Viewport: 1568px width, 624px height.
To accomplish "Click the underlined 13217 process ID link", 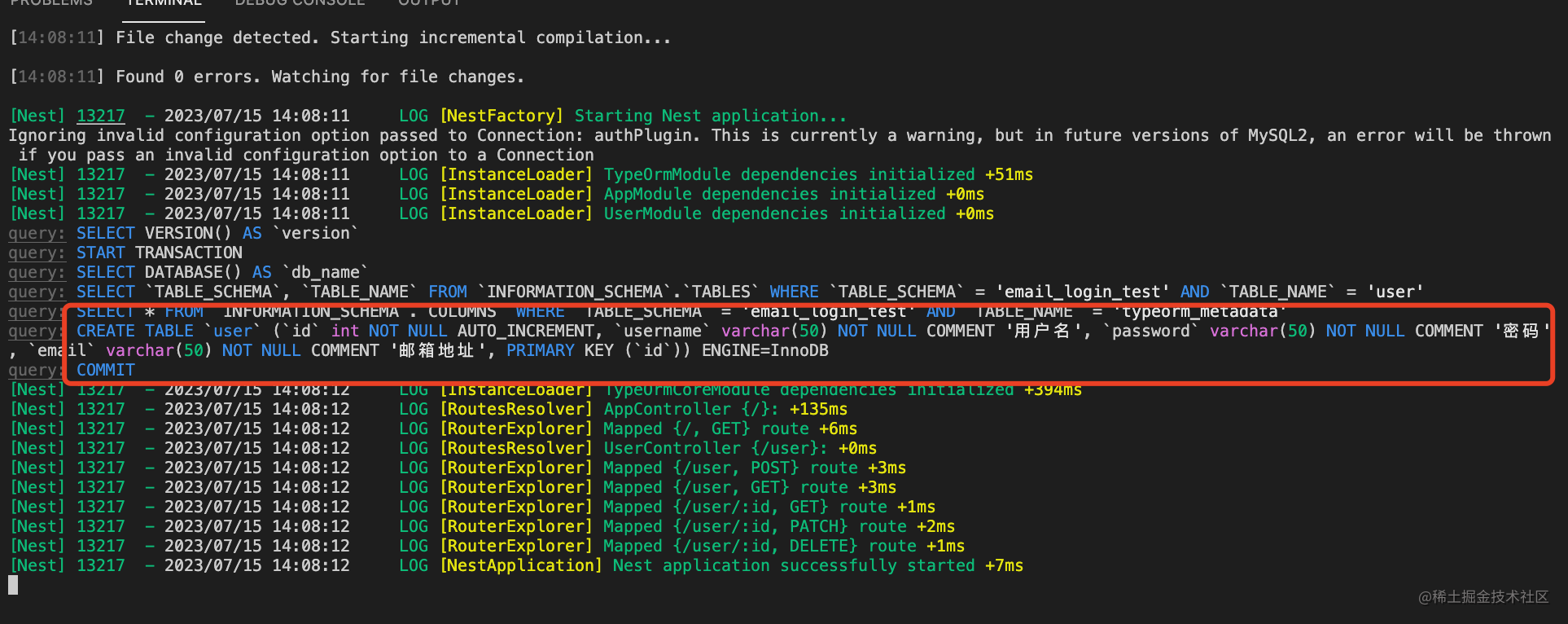I will click(101, 116).
